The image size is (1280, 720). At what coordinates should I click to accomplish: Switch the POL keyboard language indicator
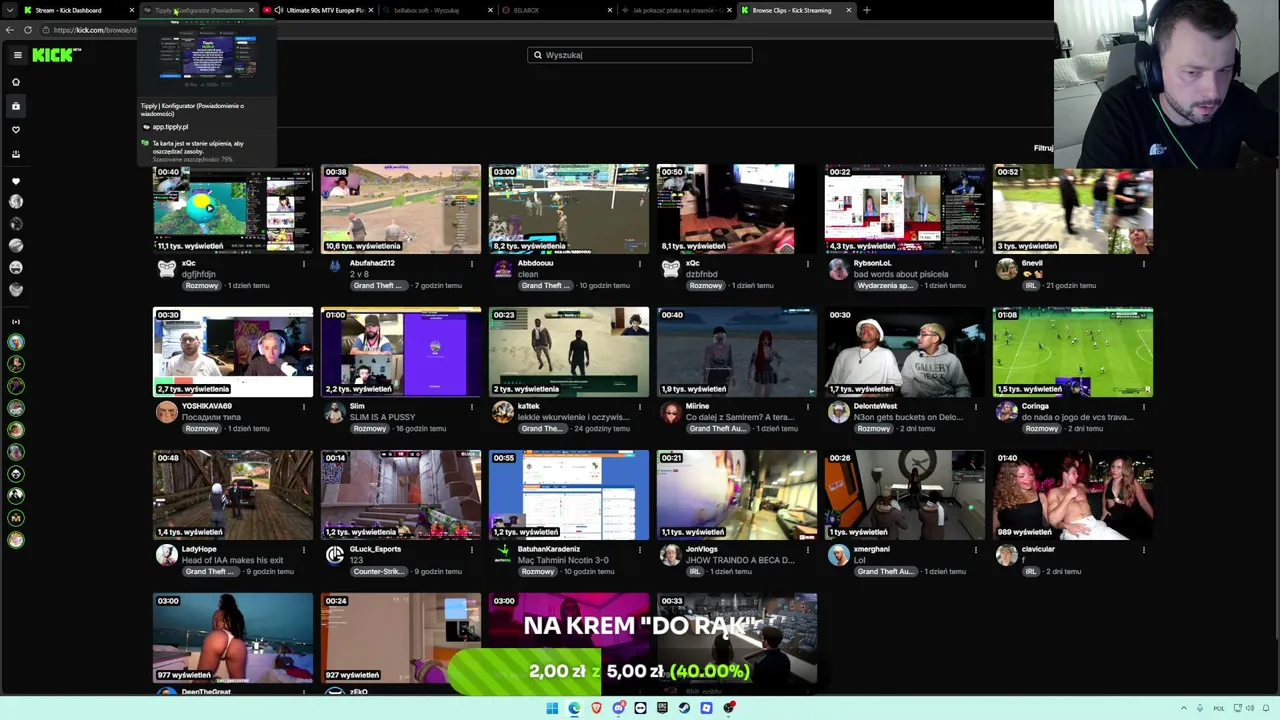click(x=1219, y=708)
